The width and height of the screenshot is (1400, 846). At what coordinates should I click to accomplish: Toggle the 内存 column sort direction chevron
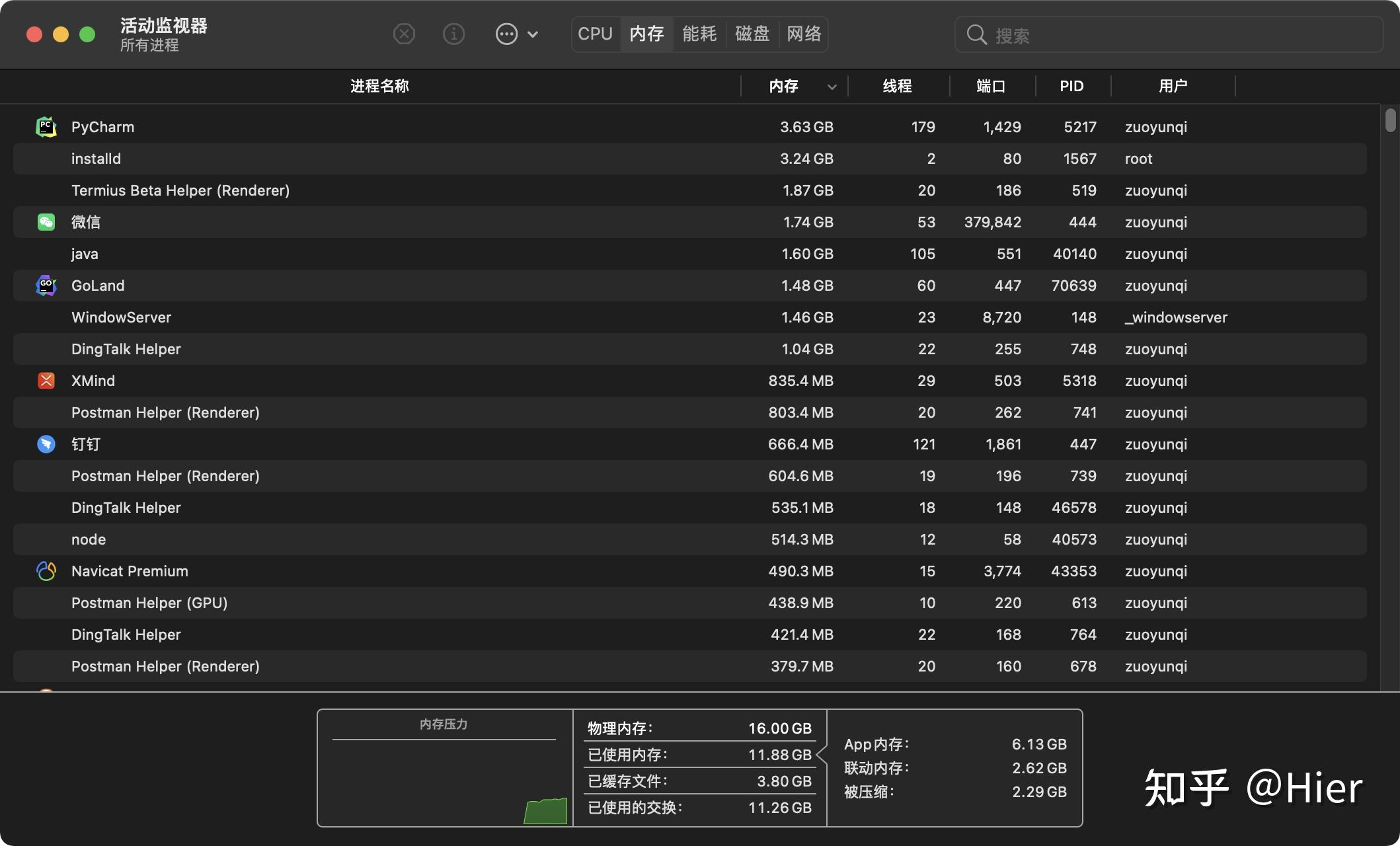[832, 87]
